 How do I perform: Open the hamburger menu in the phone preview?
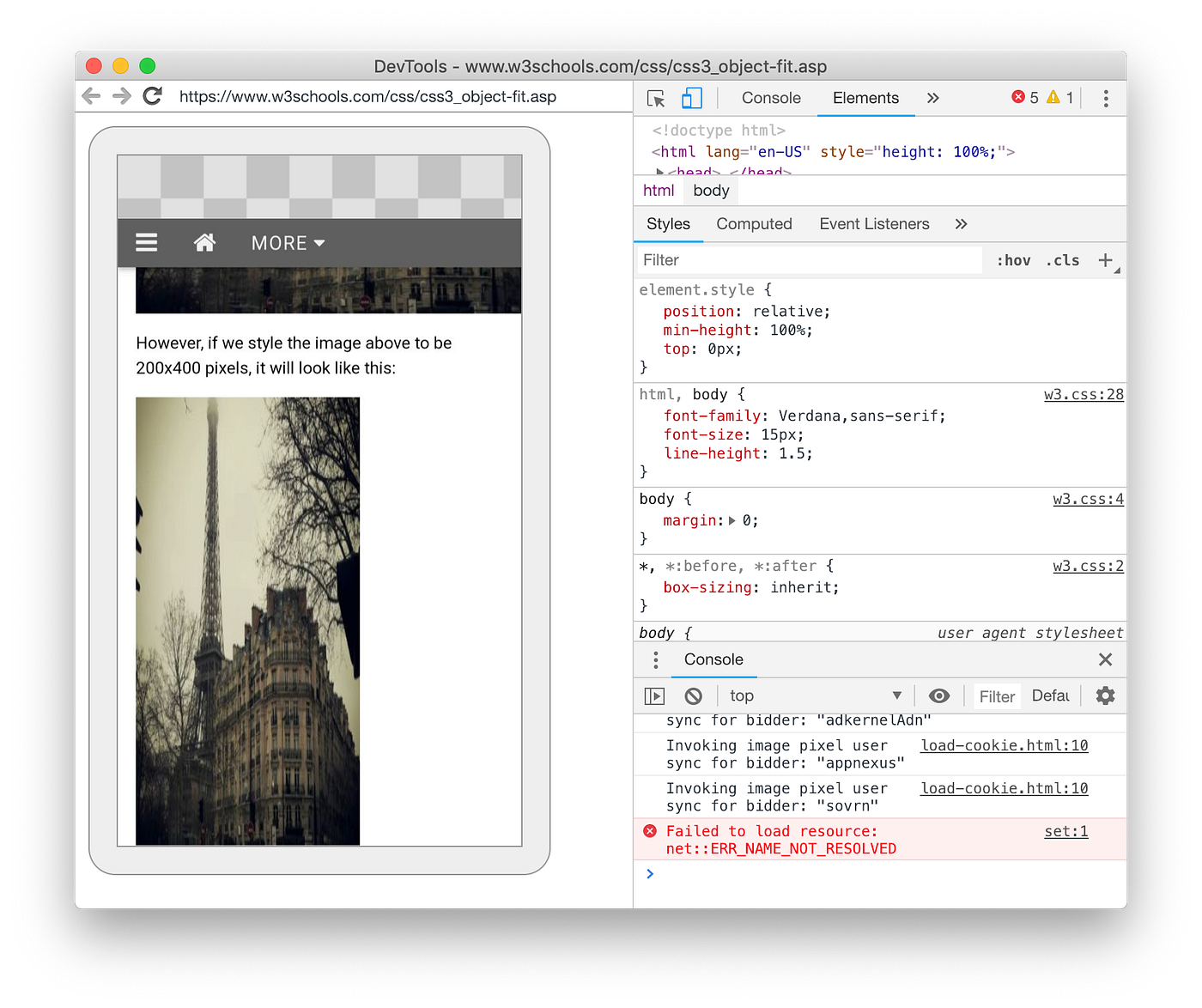pyautogui.click(x=146, y=242)
